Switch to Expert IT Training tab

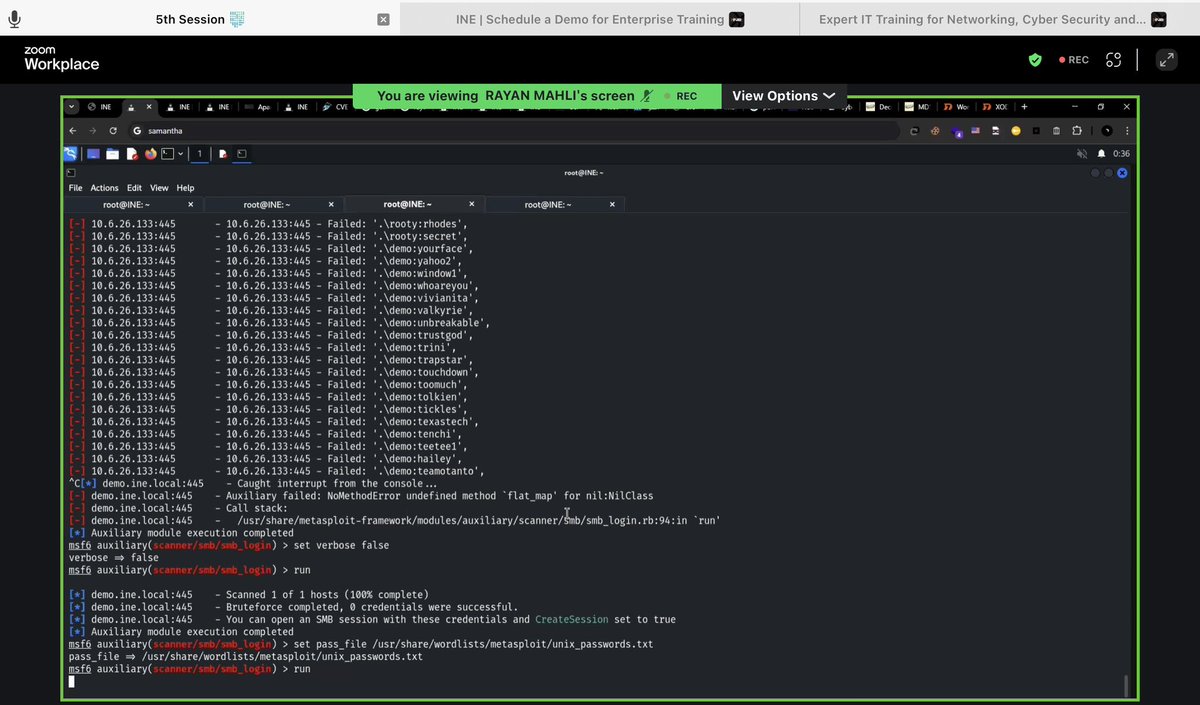coord(1000,19)
